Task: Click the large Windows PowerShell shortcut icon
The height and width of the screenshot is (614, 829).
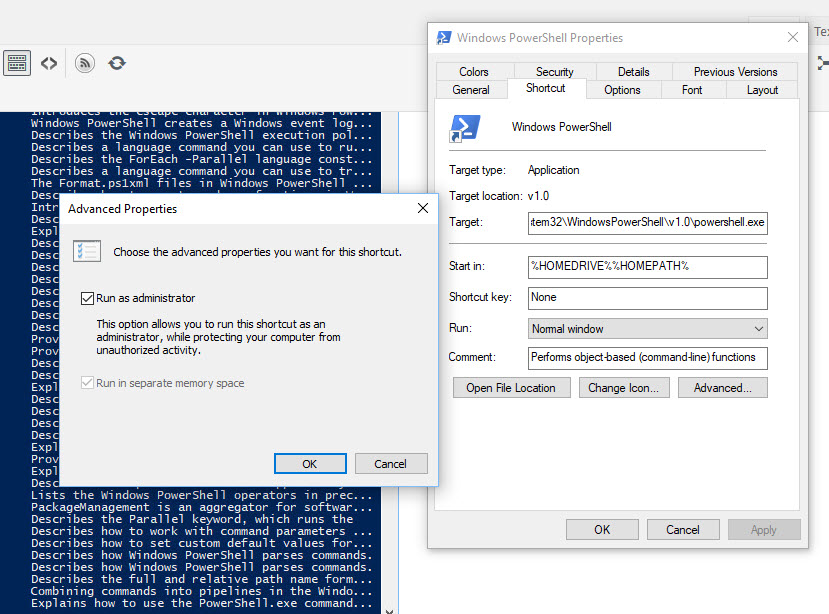Action: (465, 129)
